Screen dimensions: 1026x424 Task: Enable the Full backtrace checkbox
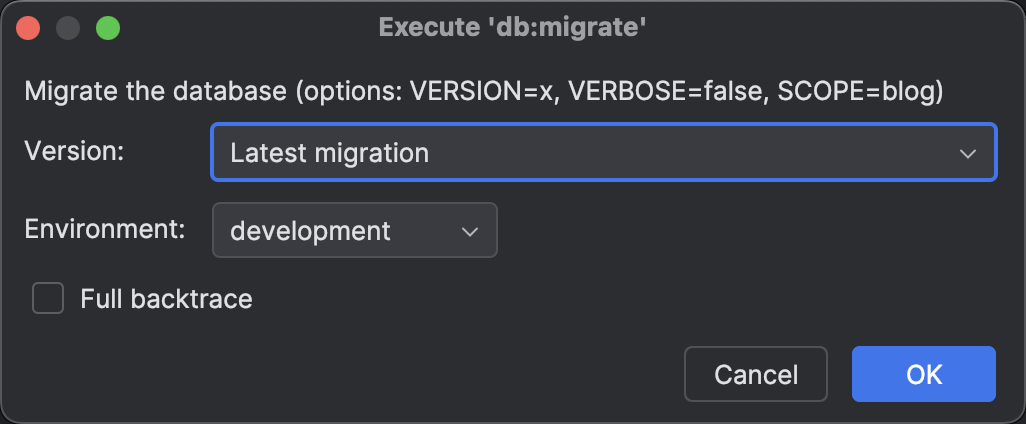coord(48,298)
